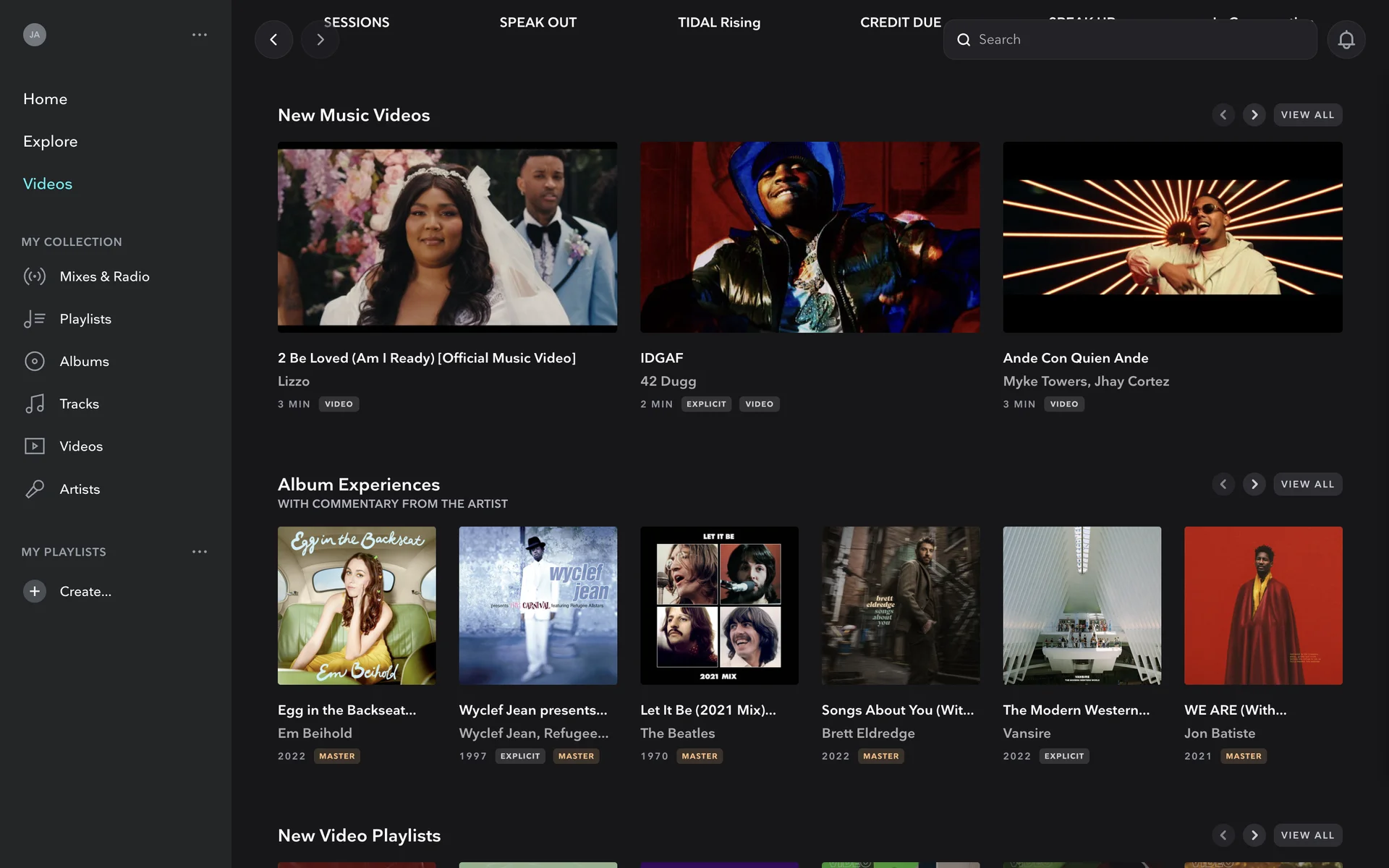Image resolution: width=1389 pixels, height=868 pixels.
Task: Click the plus icon to create playlist
Action: (x=34, y=592)
